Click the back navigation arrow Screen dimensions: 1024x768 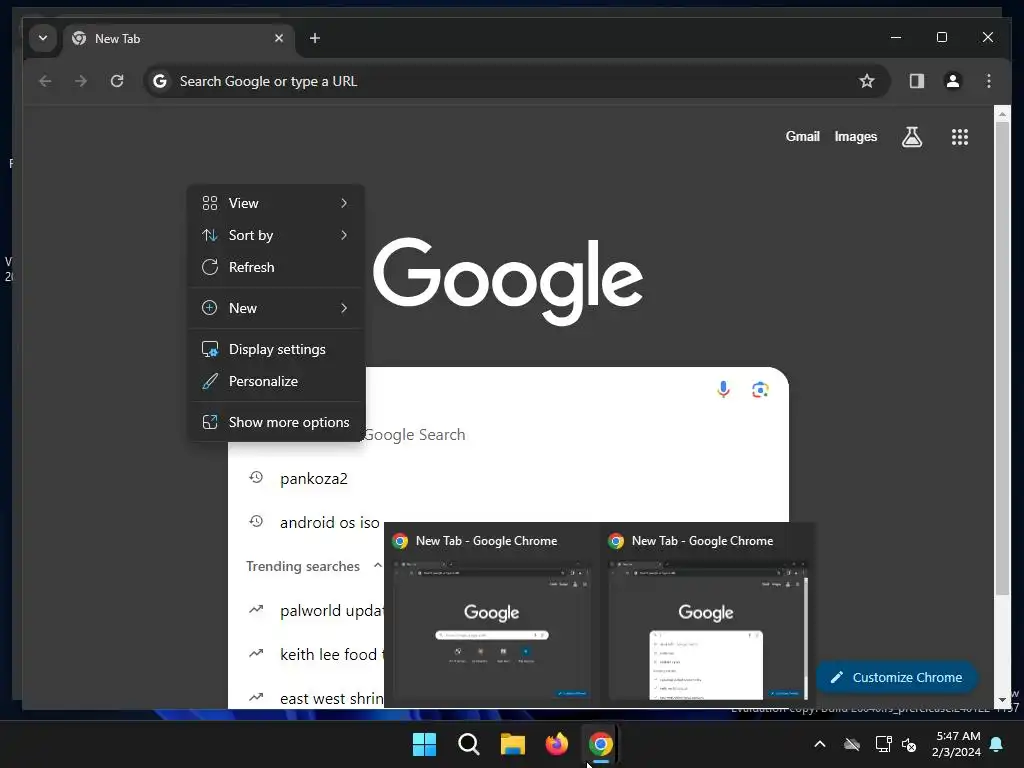tap(45, 81)
